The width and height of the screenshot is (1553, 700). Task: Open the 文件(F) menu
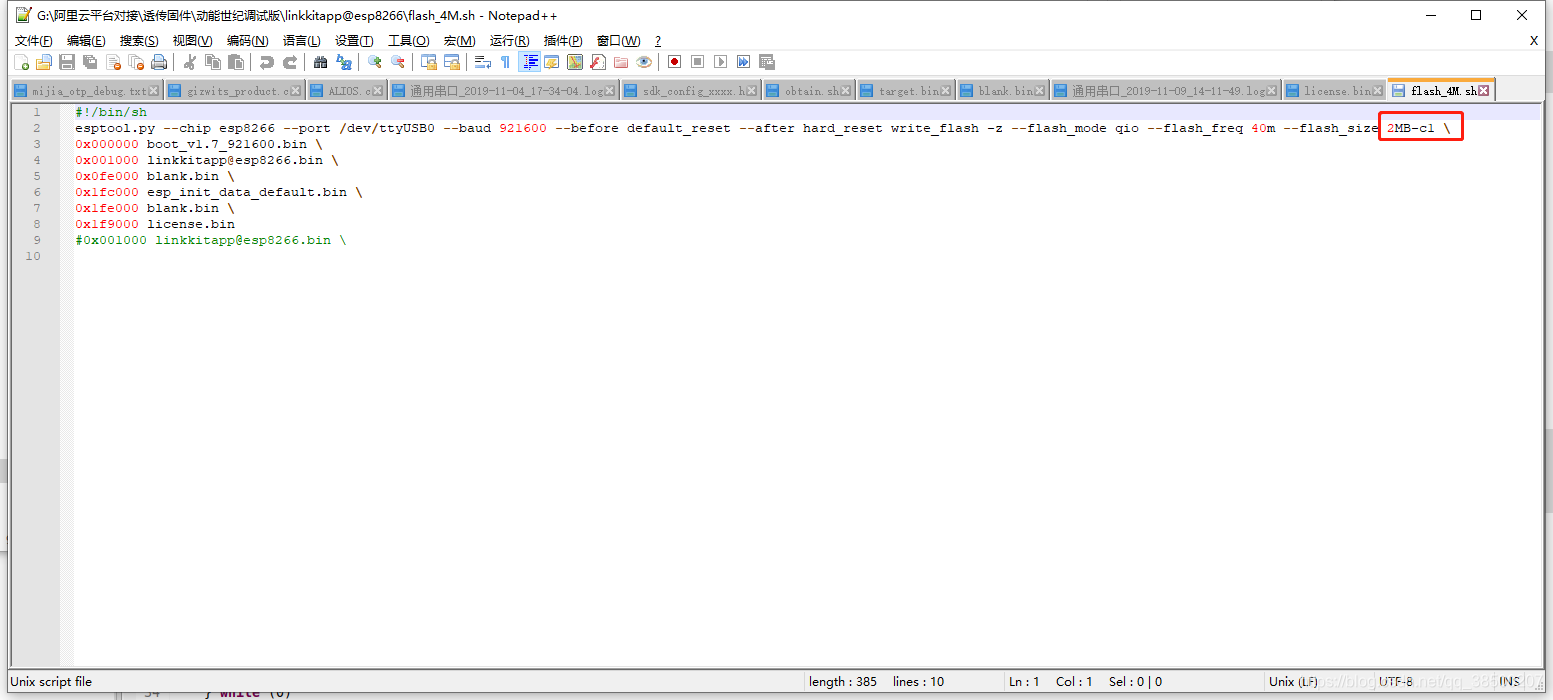(34, 41)
